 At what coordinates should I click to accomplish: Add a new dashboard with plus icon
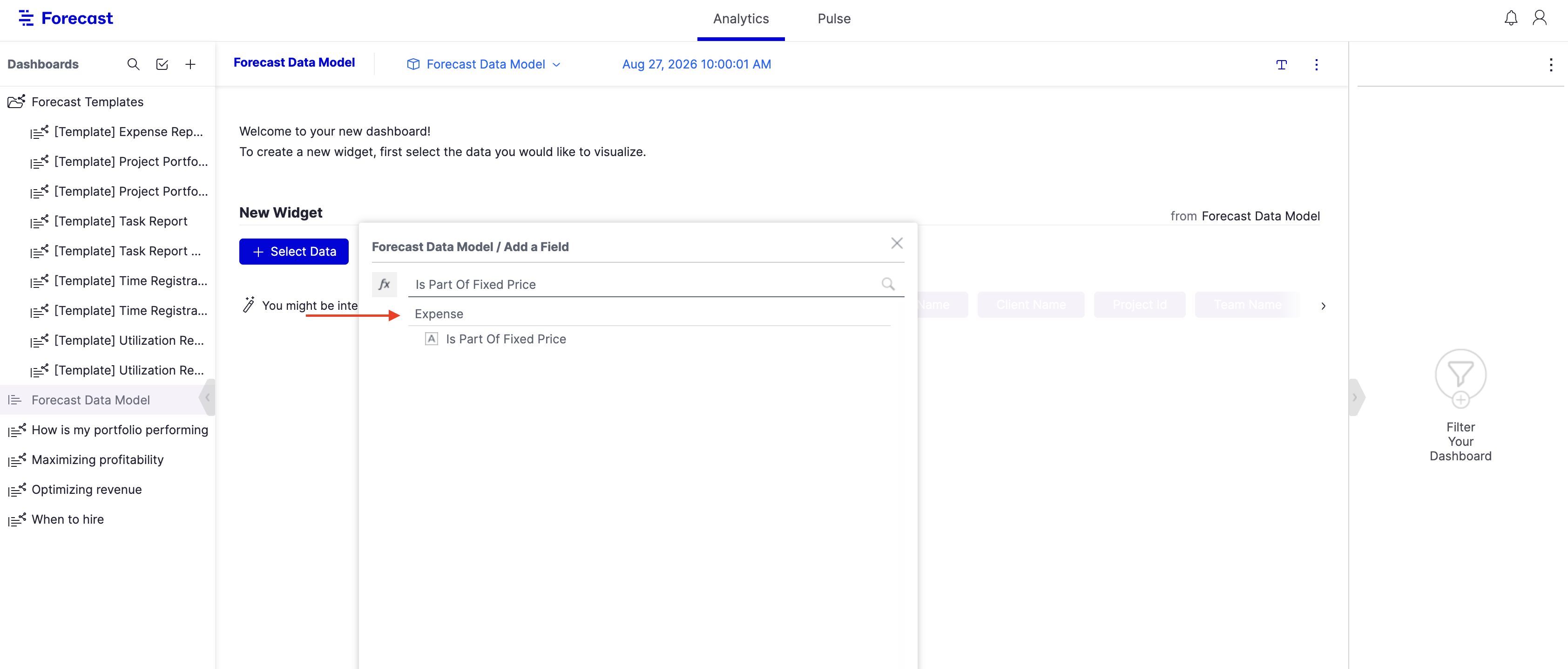[x=190, y=64]
